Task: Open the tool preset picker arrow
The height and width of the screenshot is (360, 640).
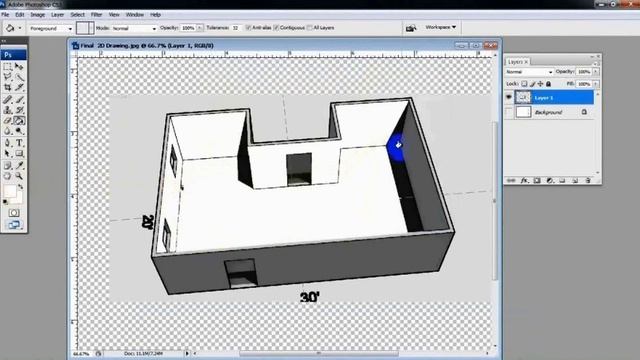Action: tap(20, 28)
